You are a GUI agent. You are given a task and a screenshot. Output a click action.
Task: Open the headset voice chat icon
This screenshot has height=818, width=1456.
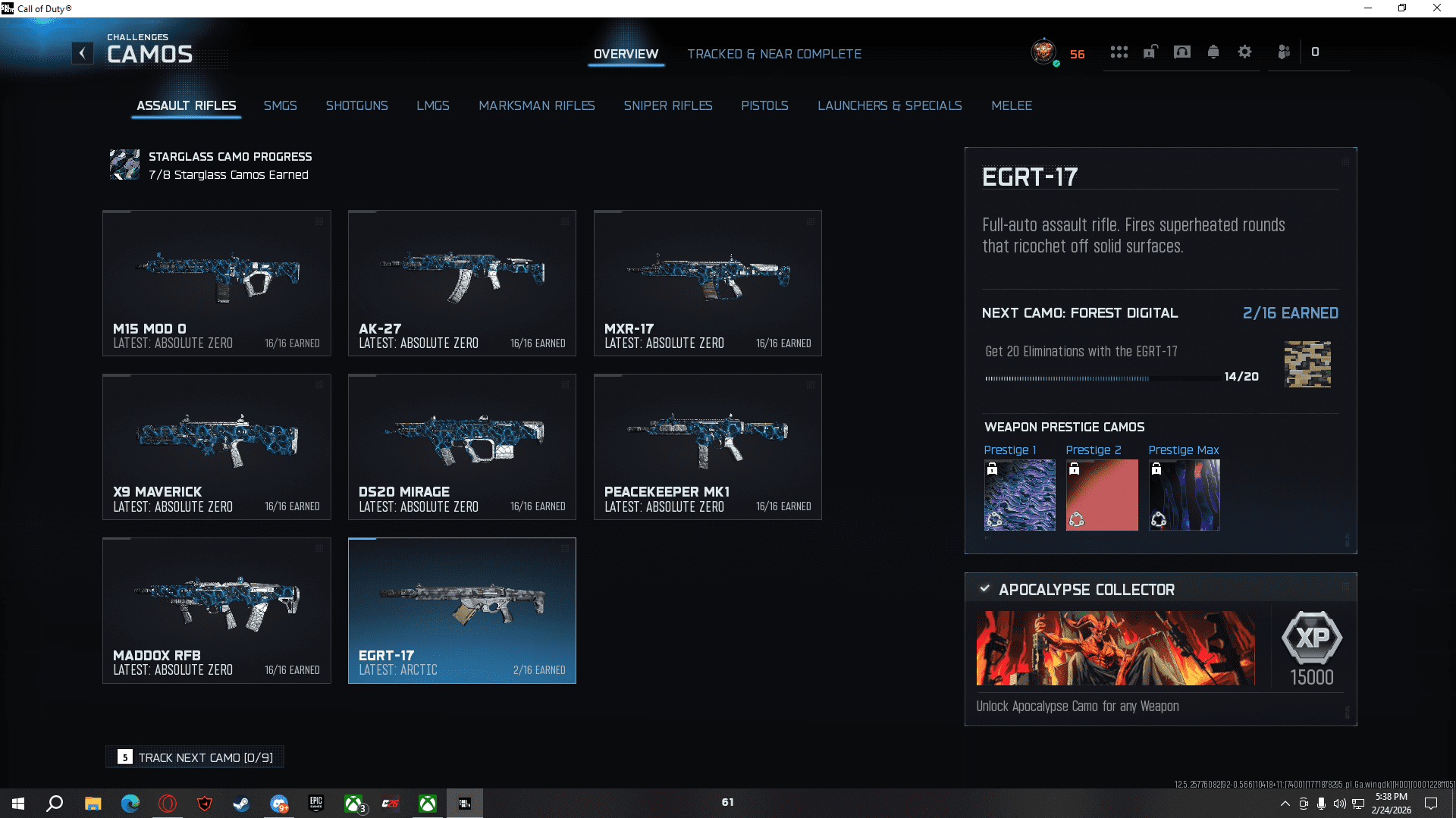pyautogui.click(x=1181, y=52)
